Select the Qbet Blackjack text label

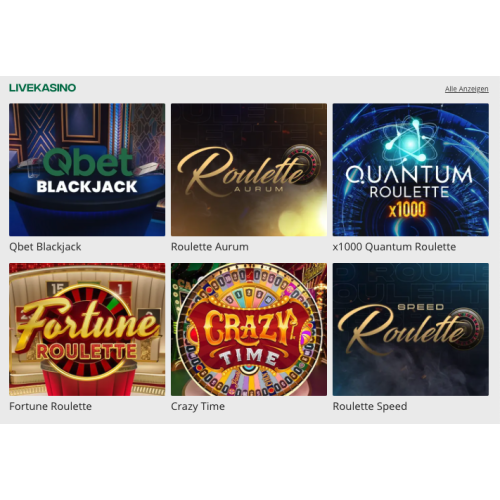[45, 247]
